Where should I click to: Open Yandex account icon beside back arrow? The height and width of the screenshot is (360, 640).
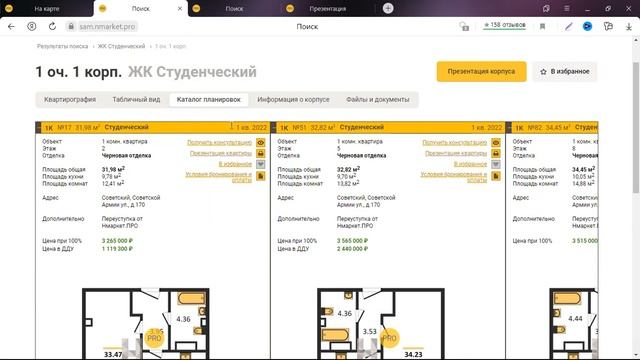(x=31, y=27)
